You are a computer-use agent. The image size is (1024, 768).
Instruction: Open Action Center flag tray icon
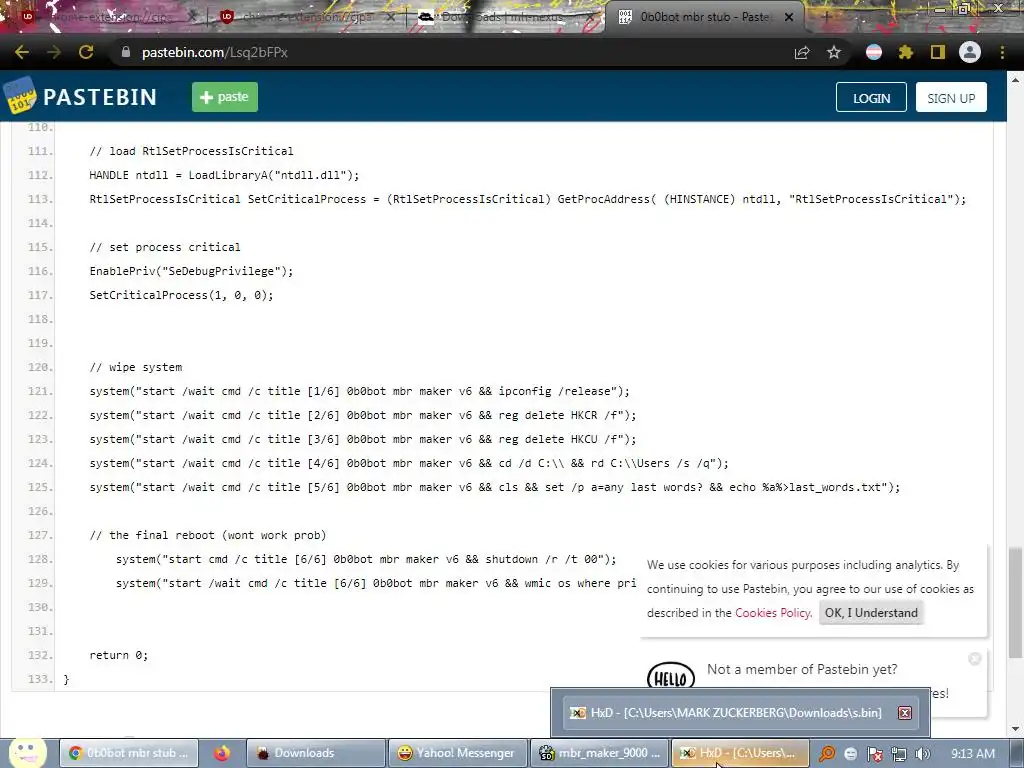point(875,754)
